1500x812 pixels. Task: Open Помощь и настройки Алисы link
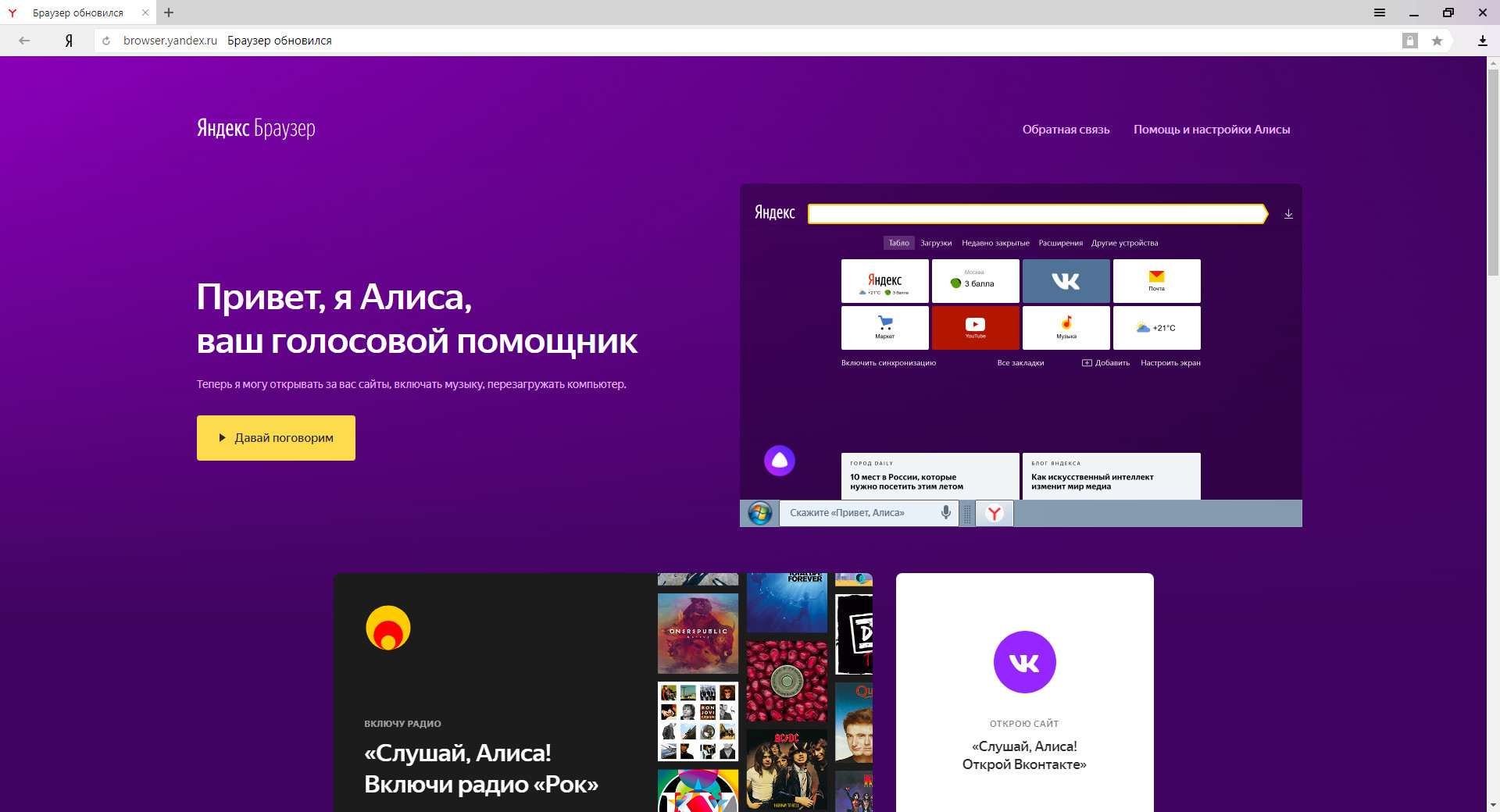1212,130
